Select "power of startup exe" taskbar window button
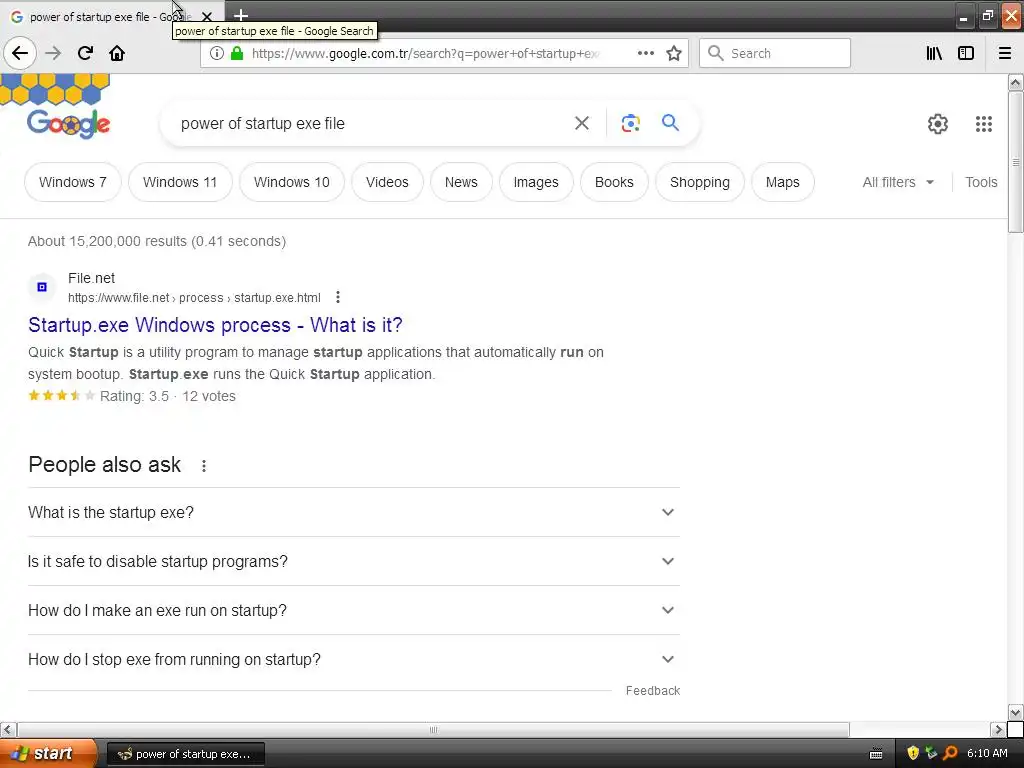This screenshot has width=1024, height=768. click(185, 754)
